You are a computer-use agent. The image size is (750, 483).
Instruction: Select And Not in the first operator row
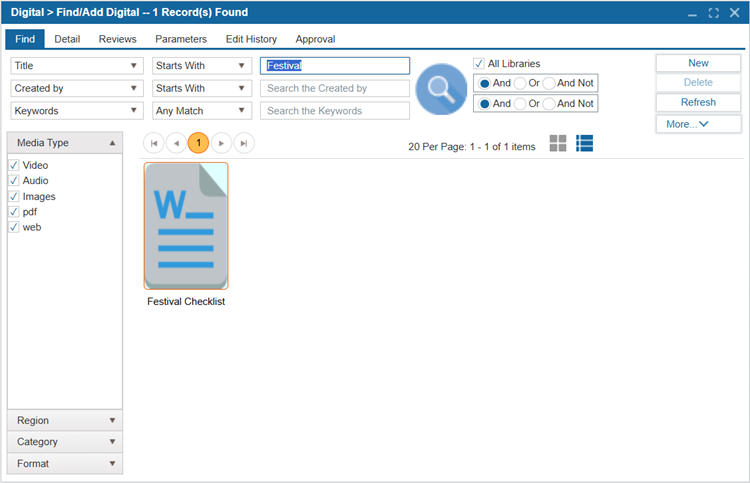click(x=549, y=83)
